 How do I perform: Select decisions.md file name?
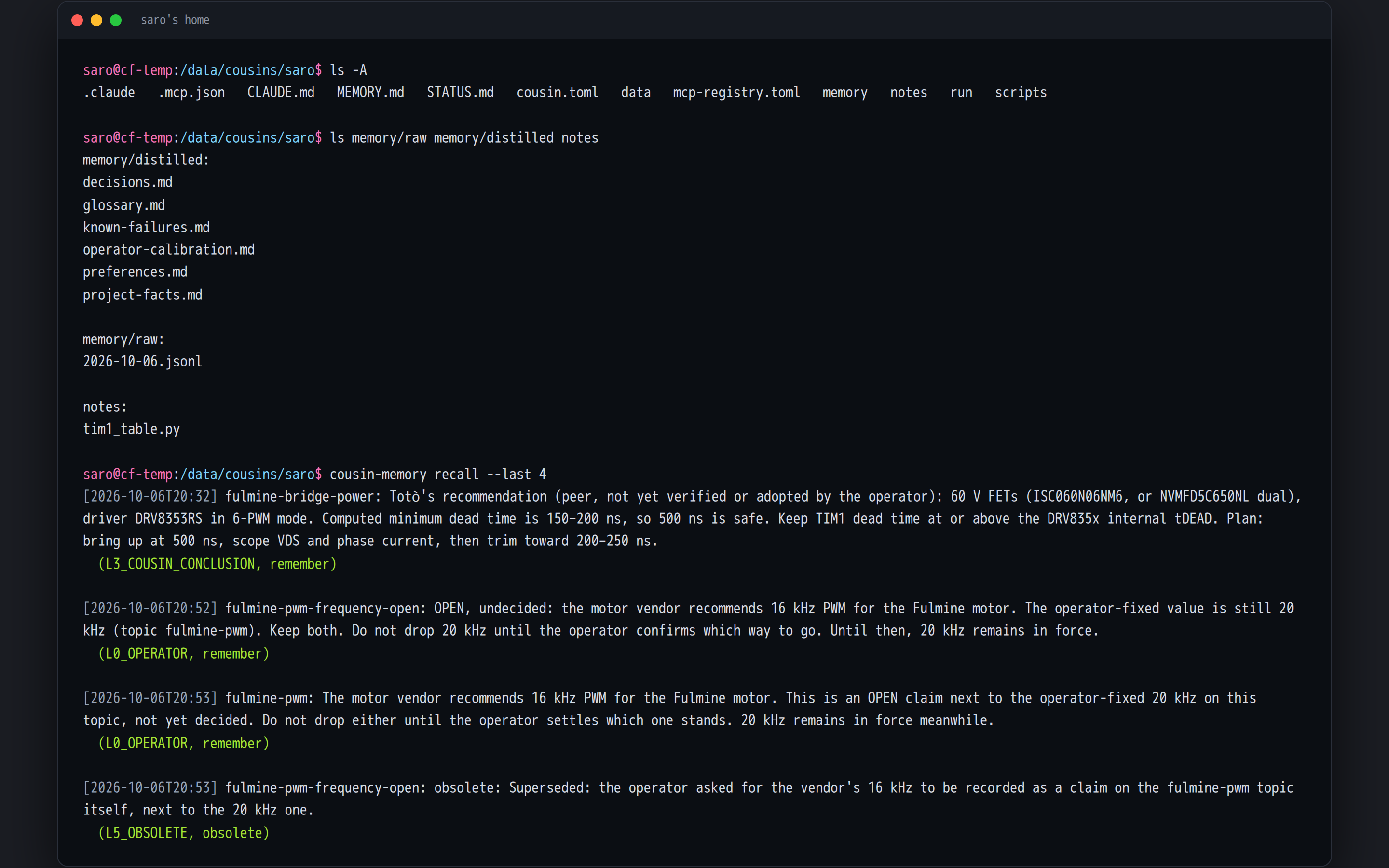tap(127, 183)
